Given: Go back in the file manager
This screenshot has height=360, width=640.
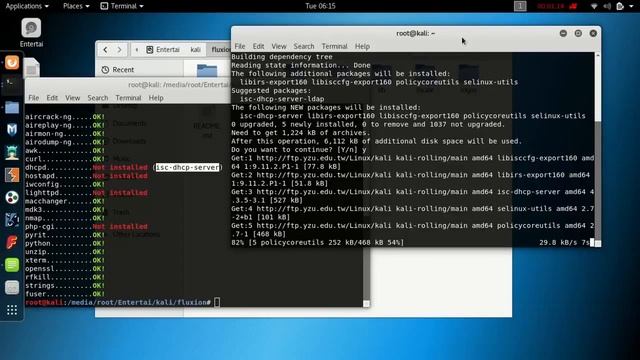Looking at the screenshot, I should (x=105, y=50).
